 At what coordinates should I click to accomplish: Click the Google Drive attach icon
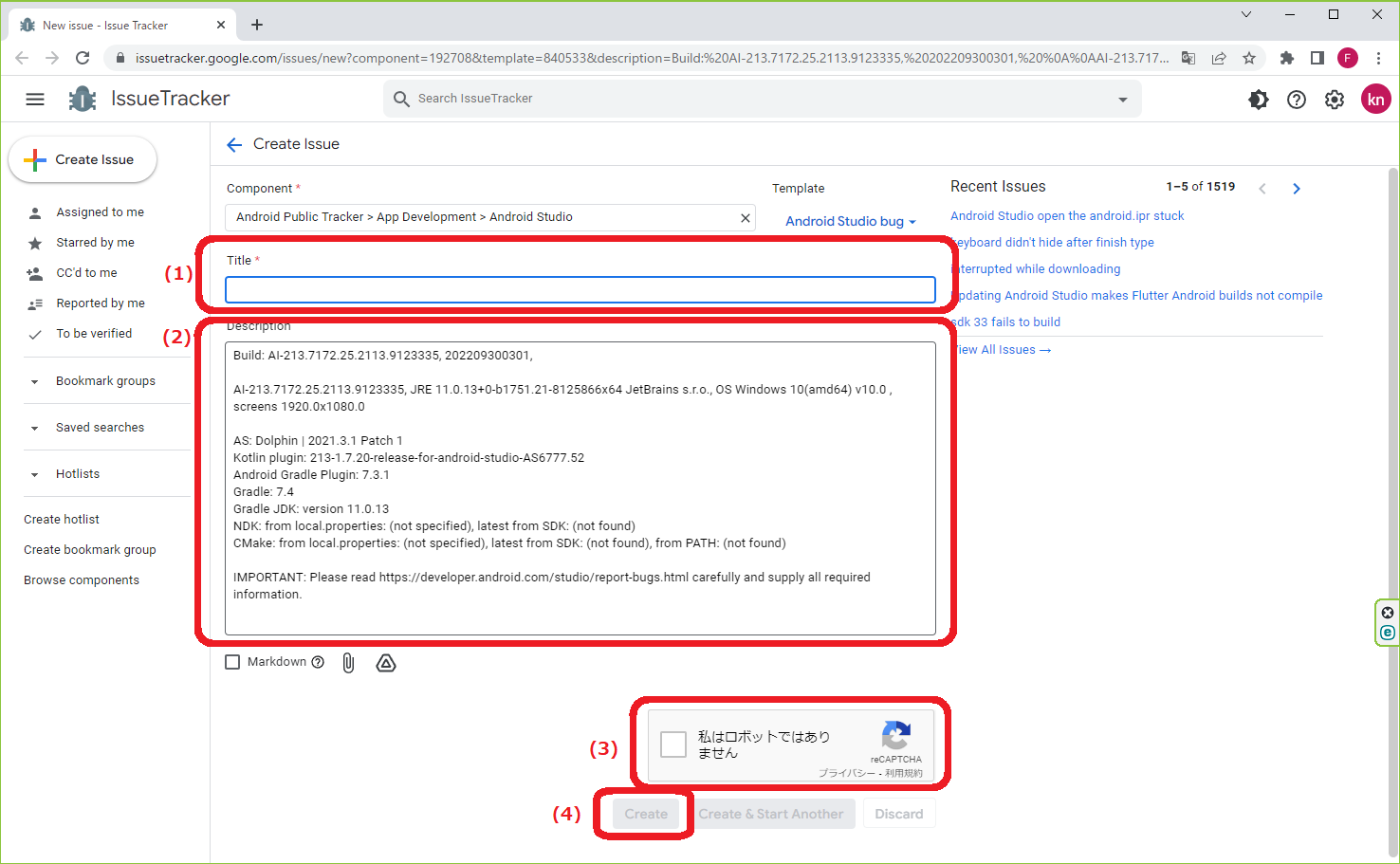pyautogui.click(x=386, y=663)
